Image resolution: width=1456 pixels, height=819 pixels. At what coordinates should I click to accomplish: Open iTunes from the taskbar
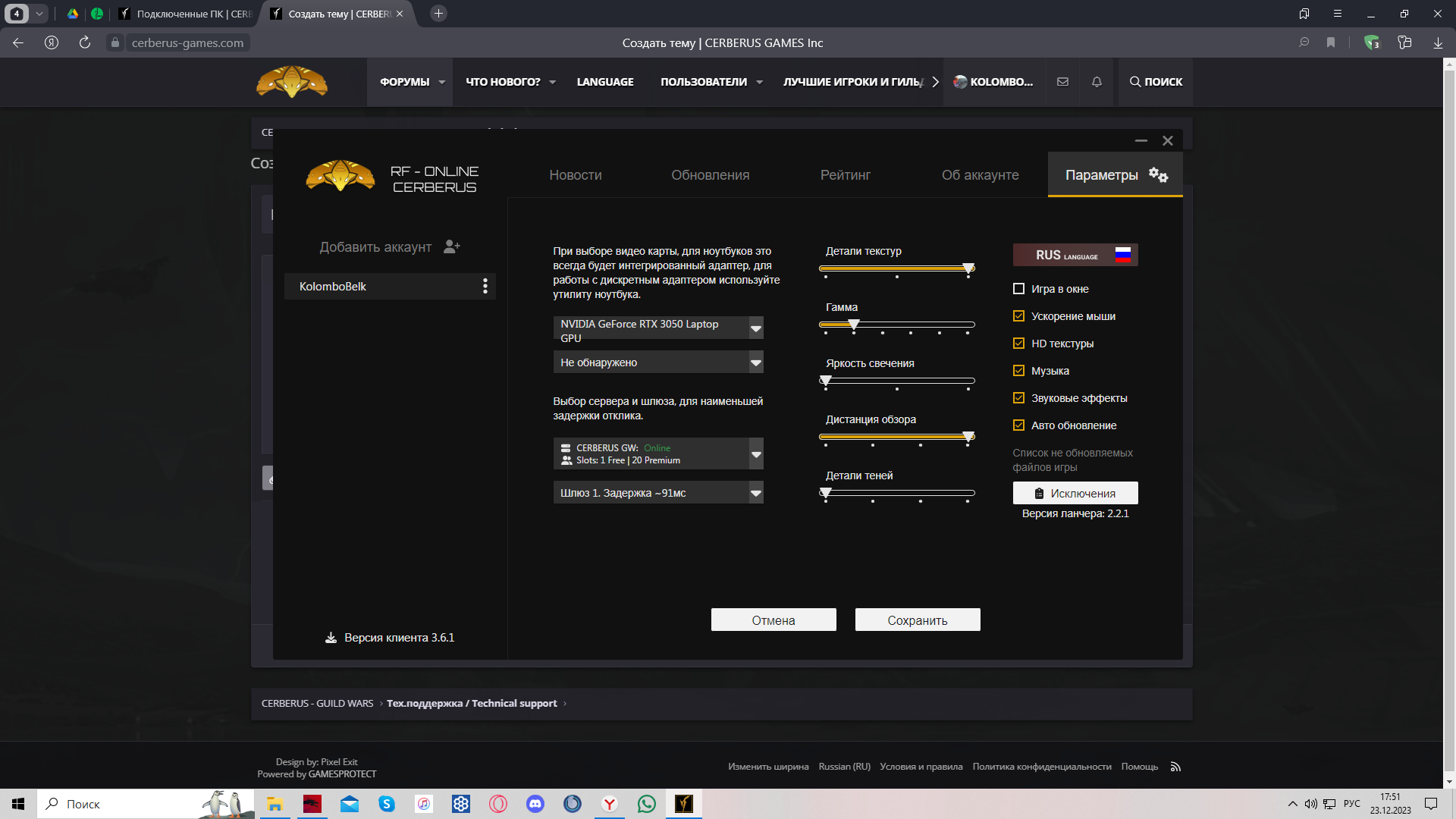[424, 804]
